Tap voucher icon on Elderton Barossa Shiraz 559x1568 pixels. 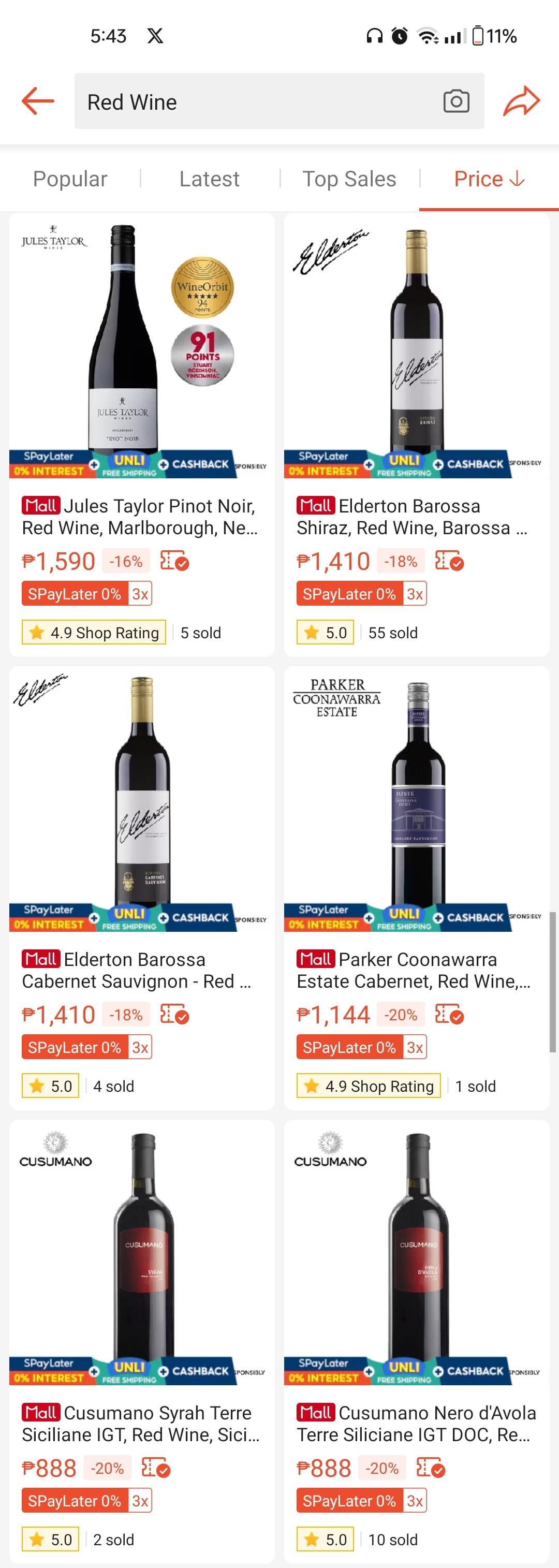[x=449, y=561]
